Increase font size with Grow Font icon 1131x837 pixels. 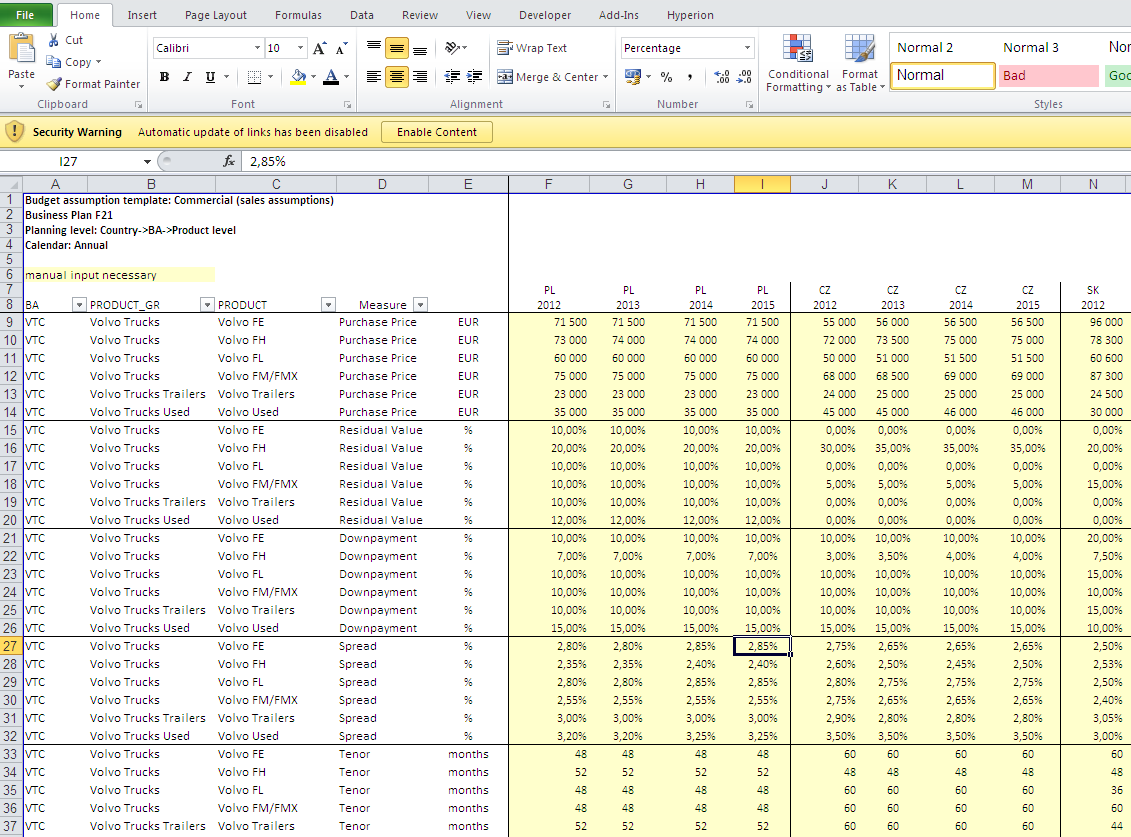pos(320,48)
